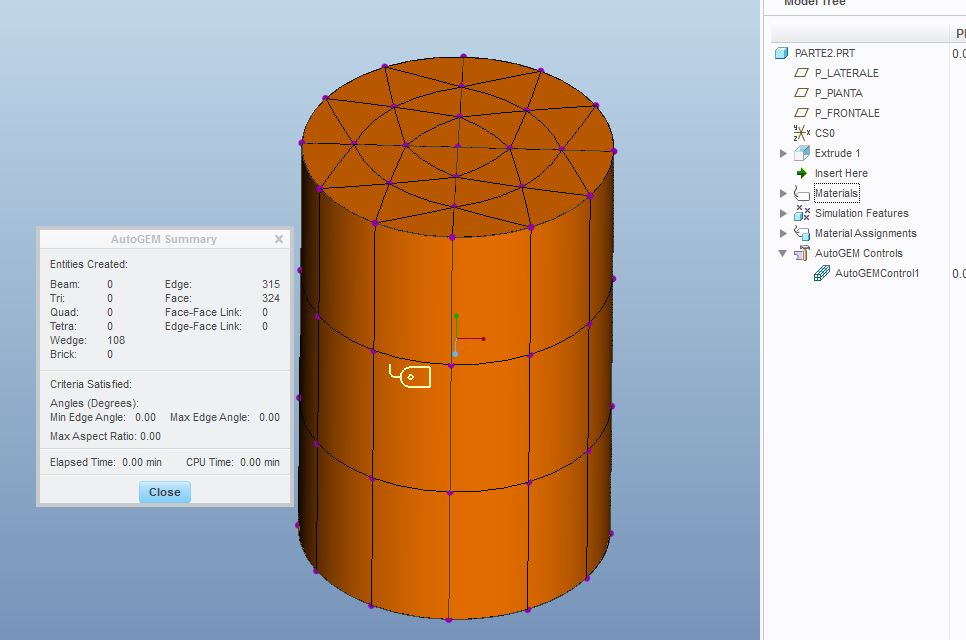Click the Extrude 1 feature icon
The width and height of the screenshot is (966, 640).
pyautogui.click(x=802, y=153)
